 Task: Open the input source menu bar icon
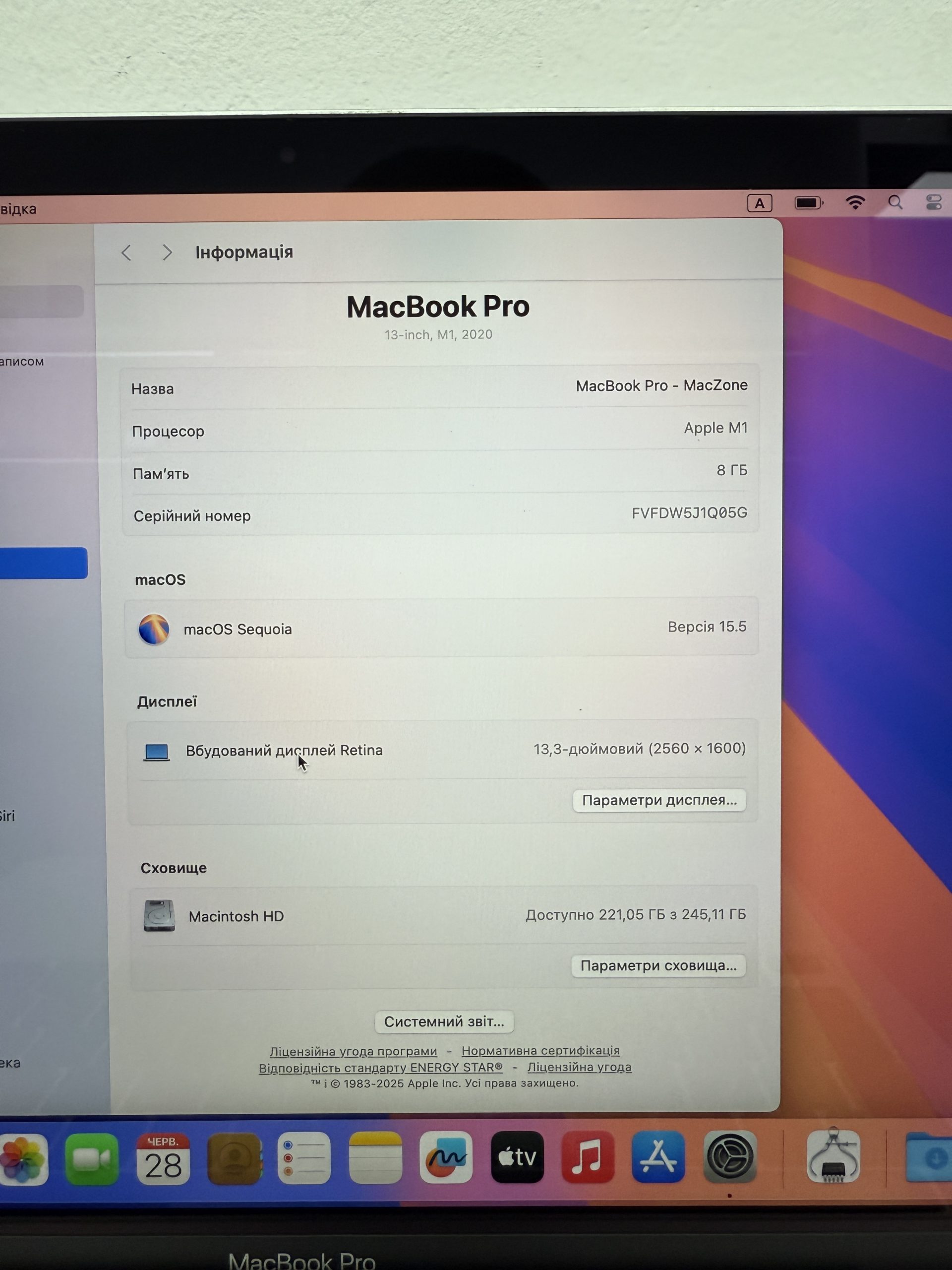point(759,203)
